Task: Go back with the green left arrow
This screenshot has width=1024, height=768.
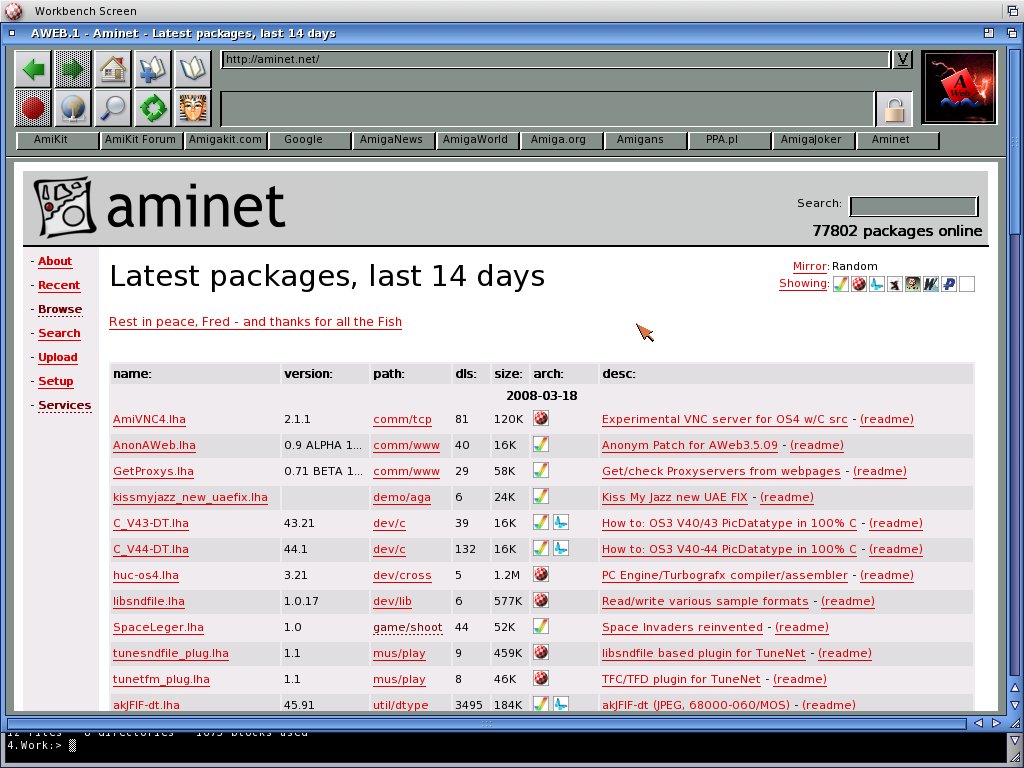Action: (x=33, y=69)
